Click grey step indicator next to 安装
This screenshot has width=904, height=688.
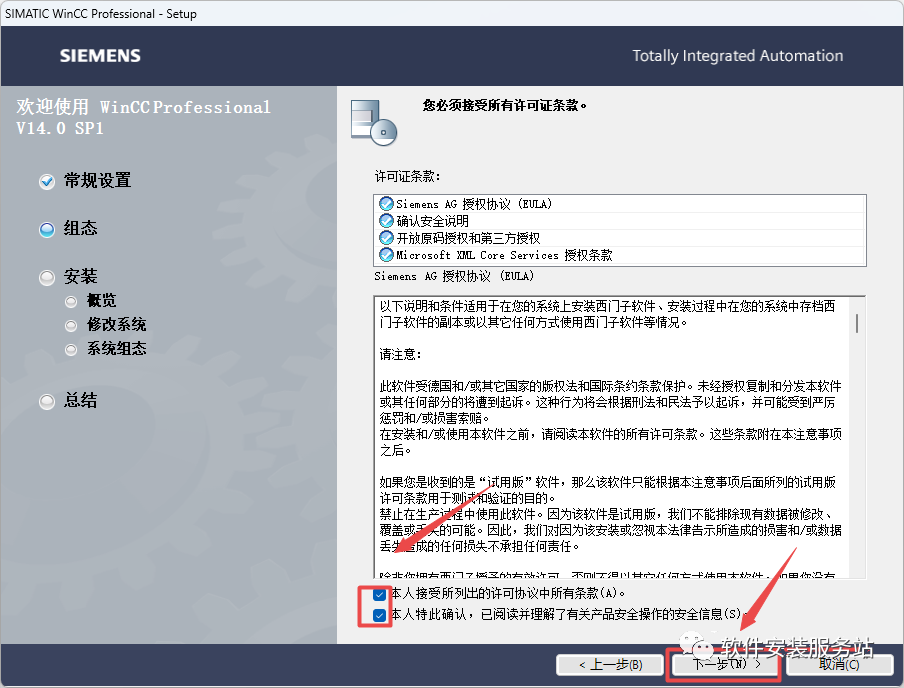pos(47,278)
